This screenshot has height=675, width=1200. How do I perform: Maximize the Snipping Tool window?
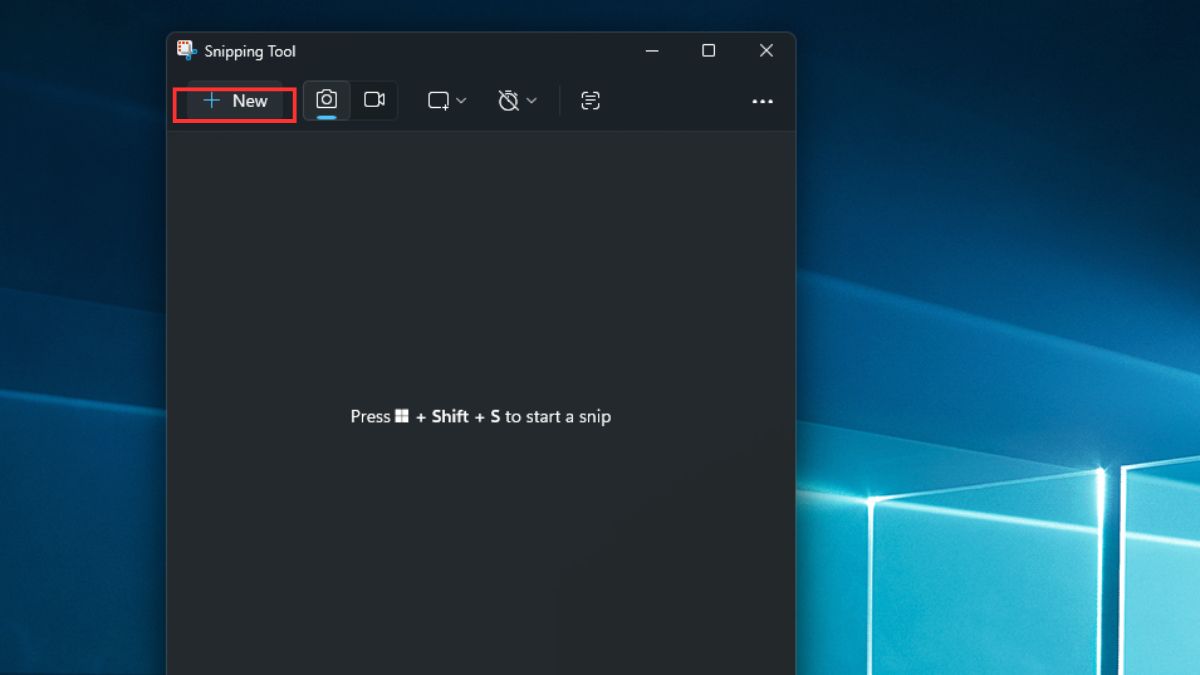708,51
